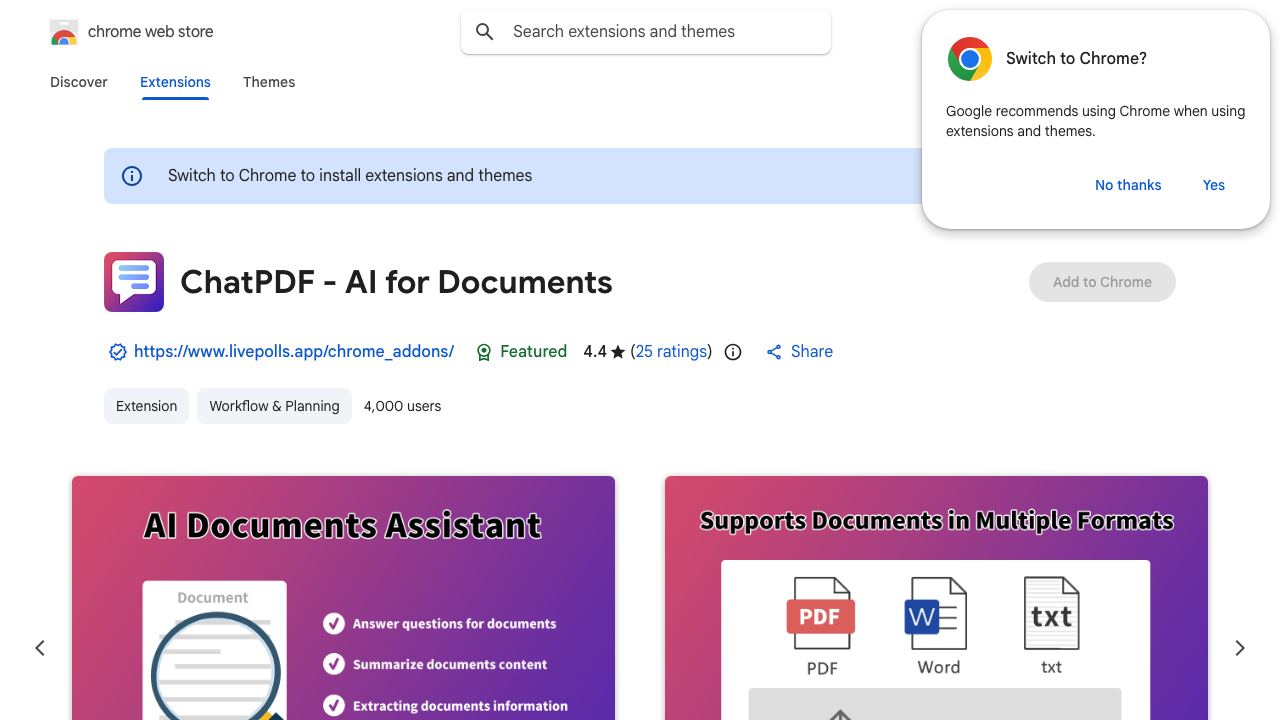The height and width of the screenshot is (720, 1280).
Task: Click the PDF file icon in the screenshot
Action: [x=821, y=614]
